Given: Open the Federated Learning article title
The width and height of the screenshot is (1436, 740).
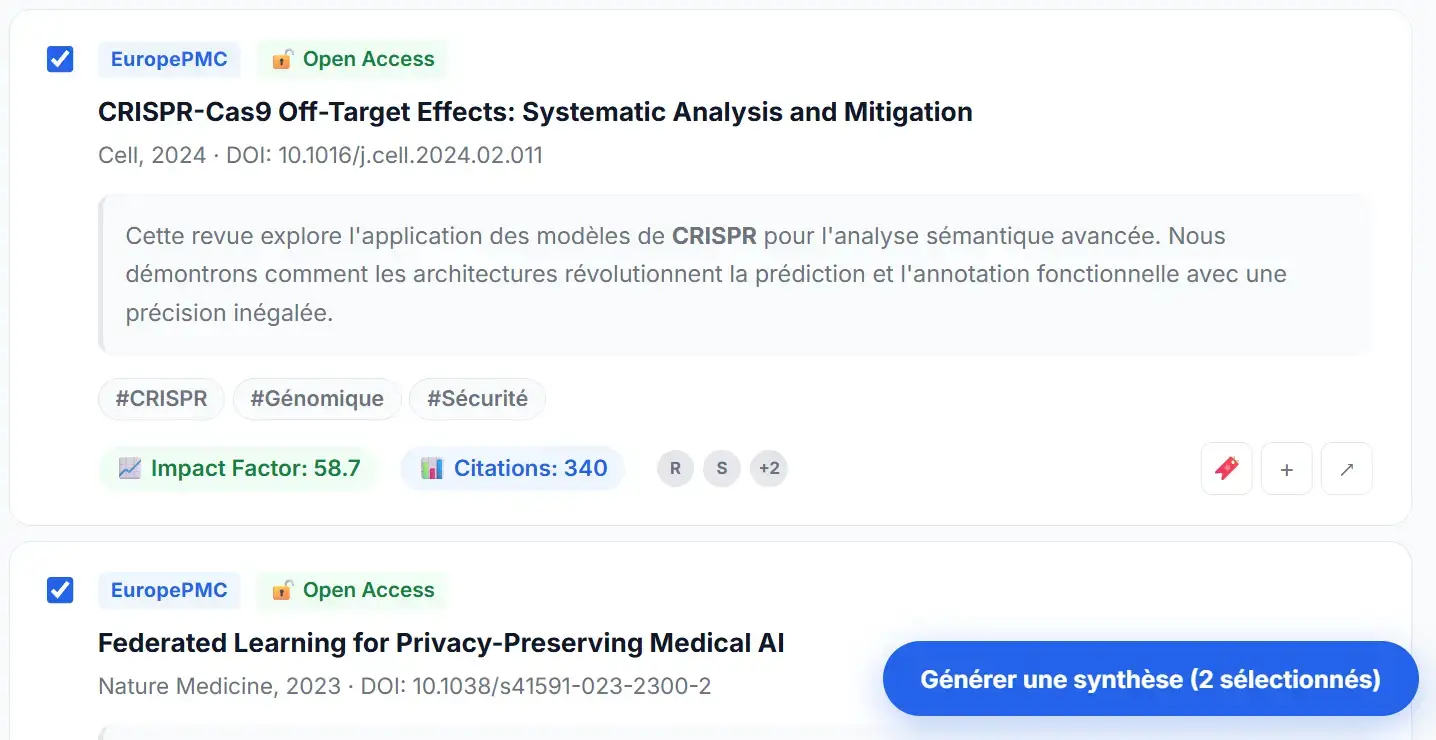Looking at the screenshot, I should click(x=441, y=643).
